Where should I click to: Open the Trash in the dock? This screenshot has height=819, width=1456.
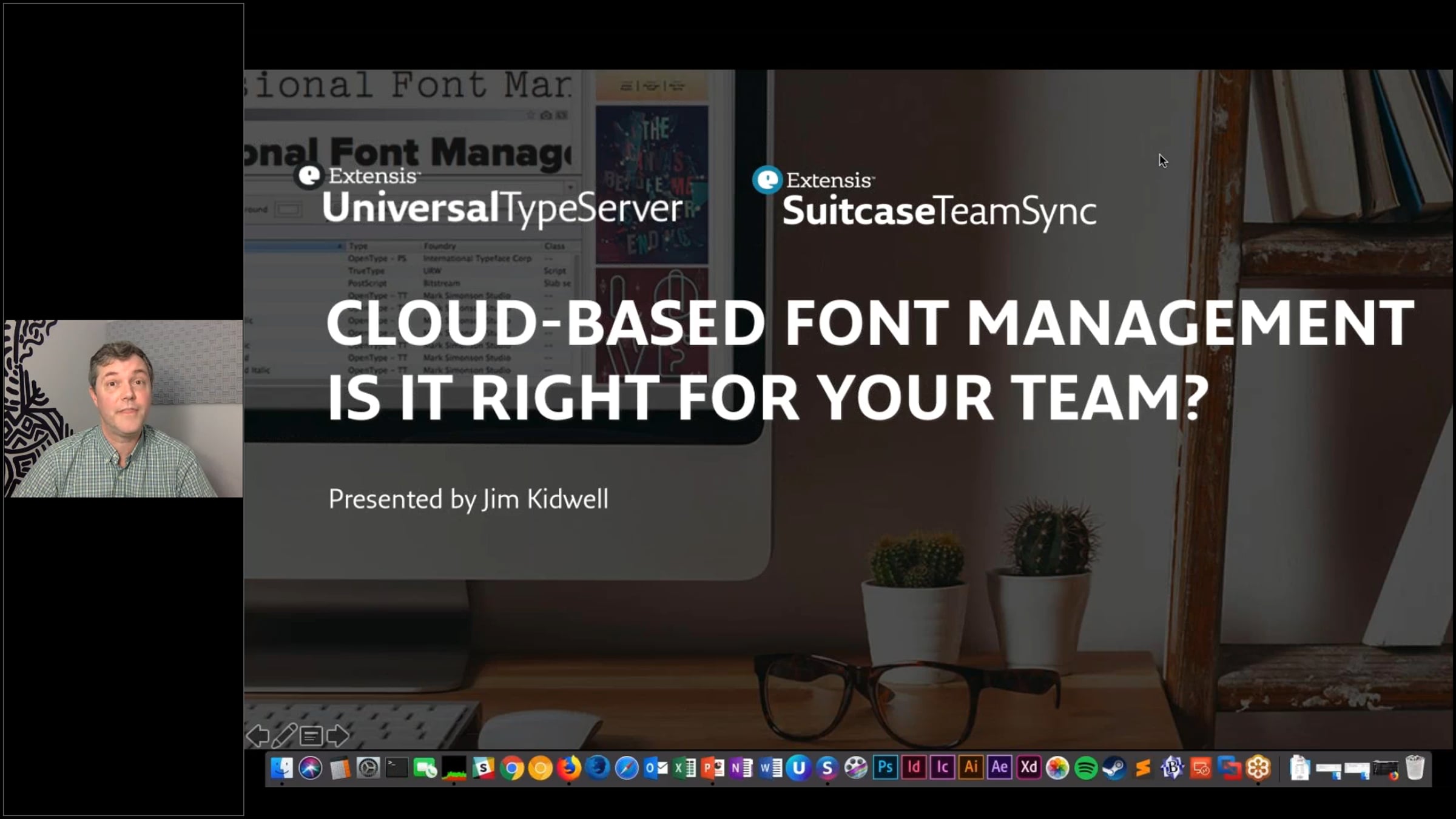pos(1415,768)
